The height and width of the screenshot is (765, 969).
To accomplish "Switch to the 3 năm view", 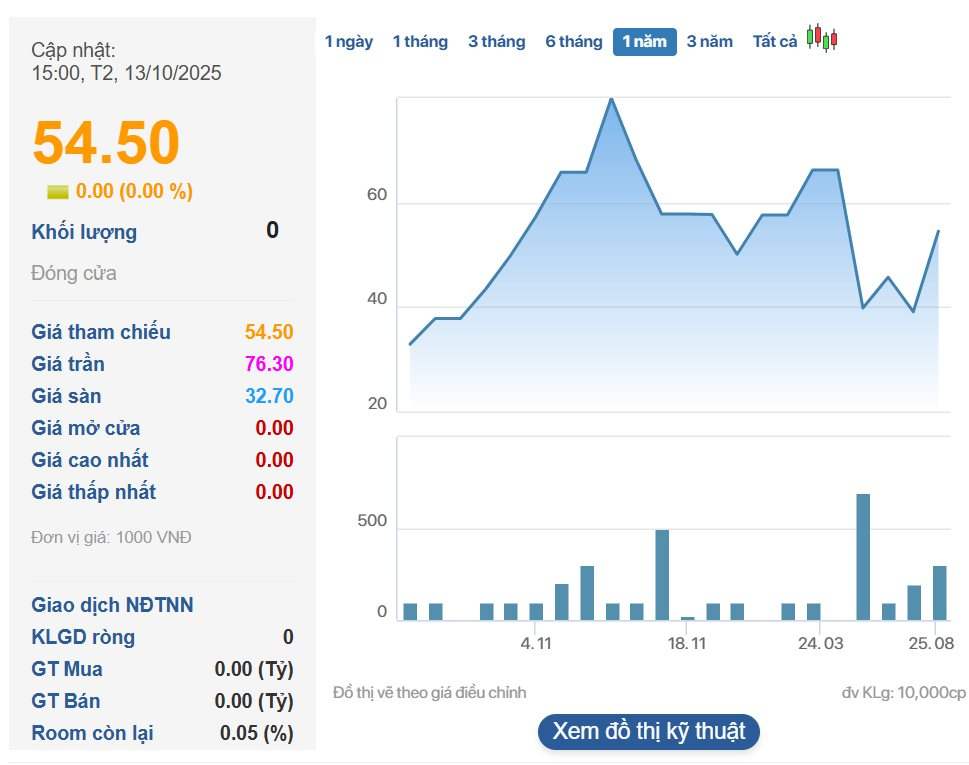I will (709, 42).
